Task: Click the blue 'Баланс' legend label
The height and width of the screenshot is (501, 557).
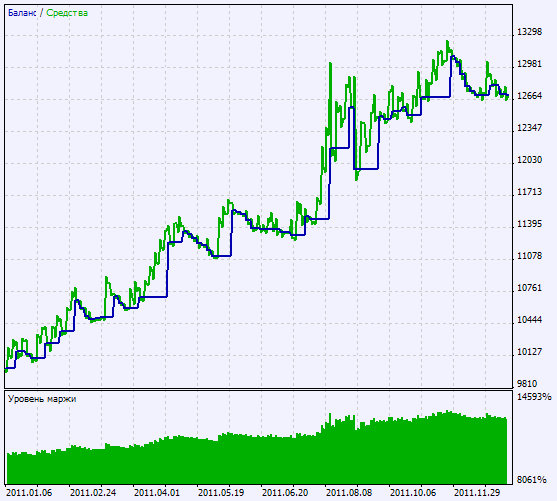Action: coord(22,13)
